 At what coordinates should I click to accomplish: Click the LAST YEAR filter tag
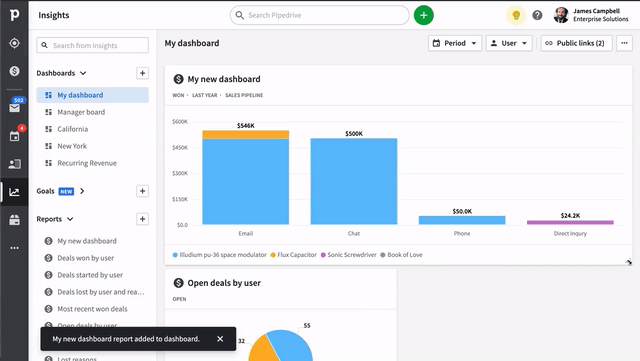(204, 95)
